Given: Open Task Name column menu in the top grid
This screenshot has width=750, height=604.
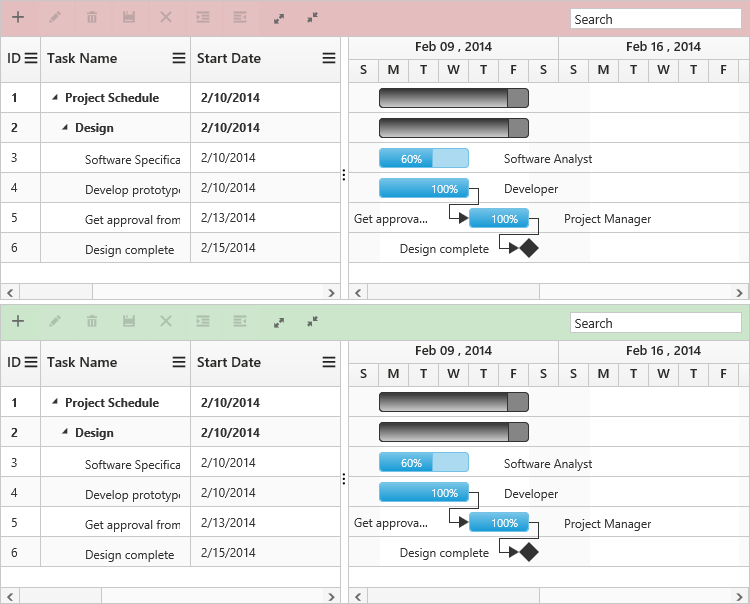Looking at the screenshot, I should [x=179, y=59].
